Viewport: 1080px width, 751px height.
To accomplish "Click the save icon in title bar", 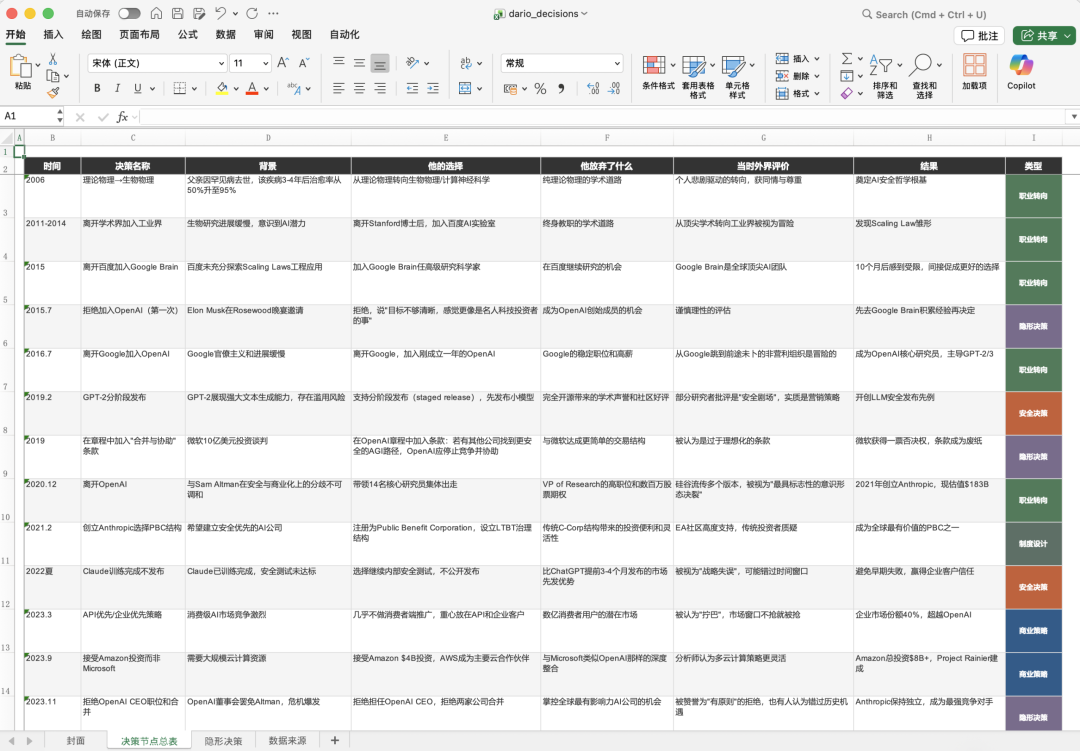I will click(x=177, y=14).
